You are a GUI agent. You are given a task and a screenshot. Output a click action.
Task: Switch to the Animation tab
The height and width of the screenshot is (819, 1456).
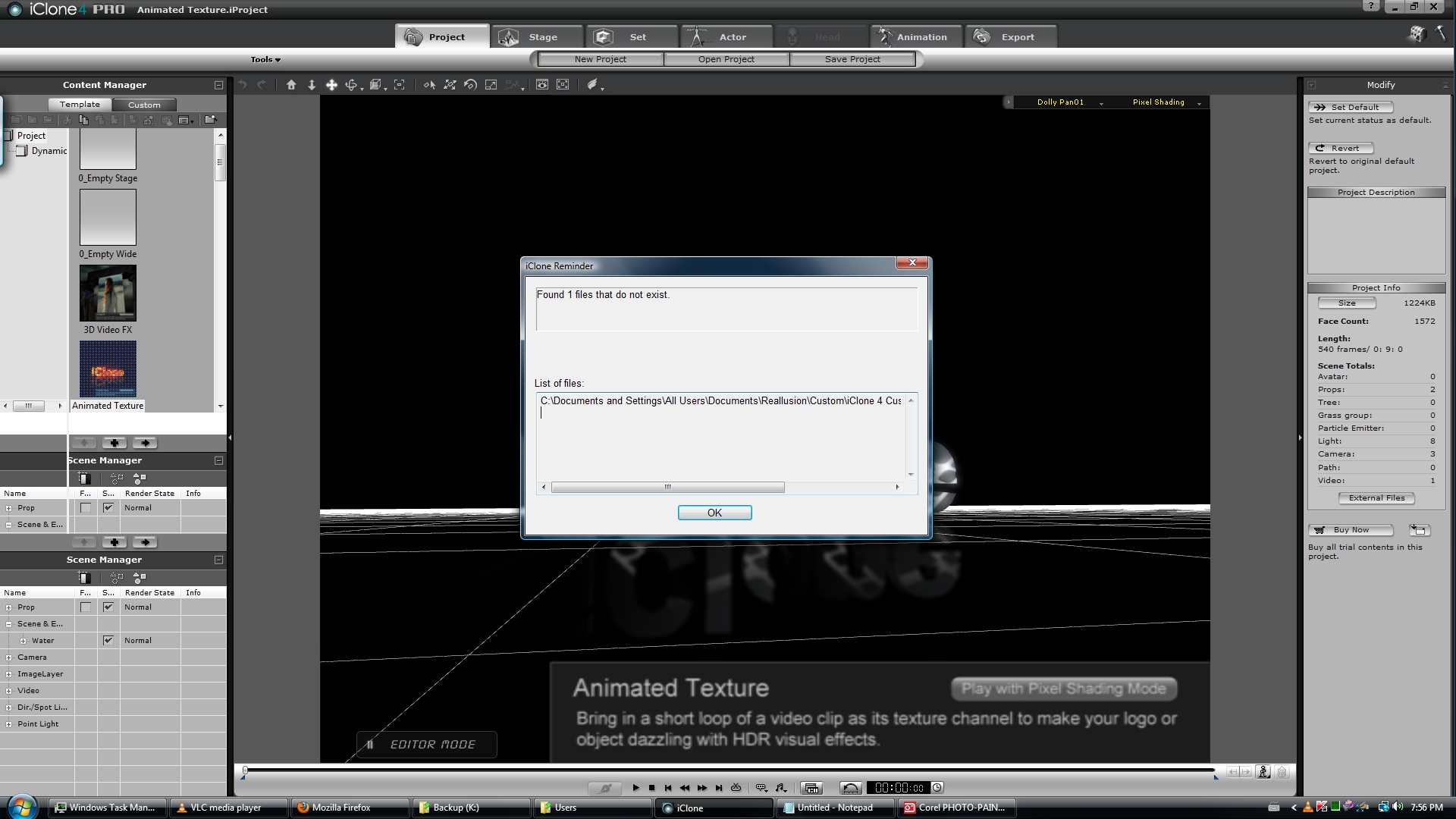tap(917, 36)
